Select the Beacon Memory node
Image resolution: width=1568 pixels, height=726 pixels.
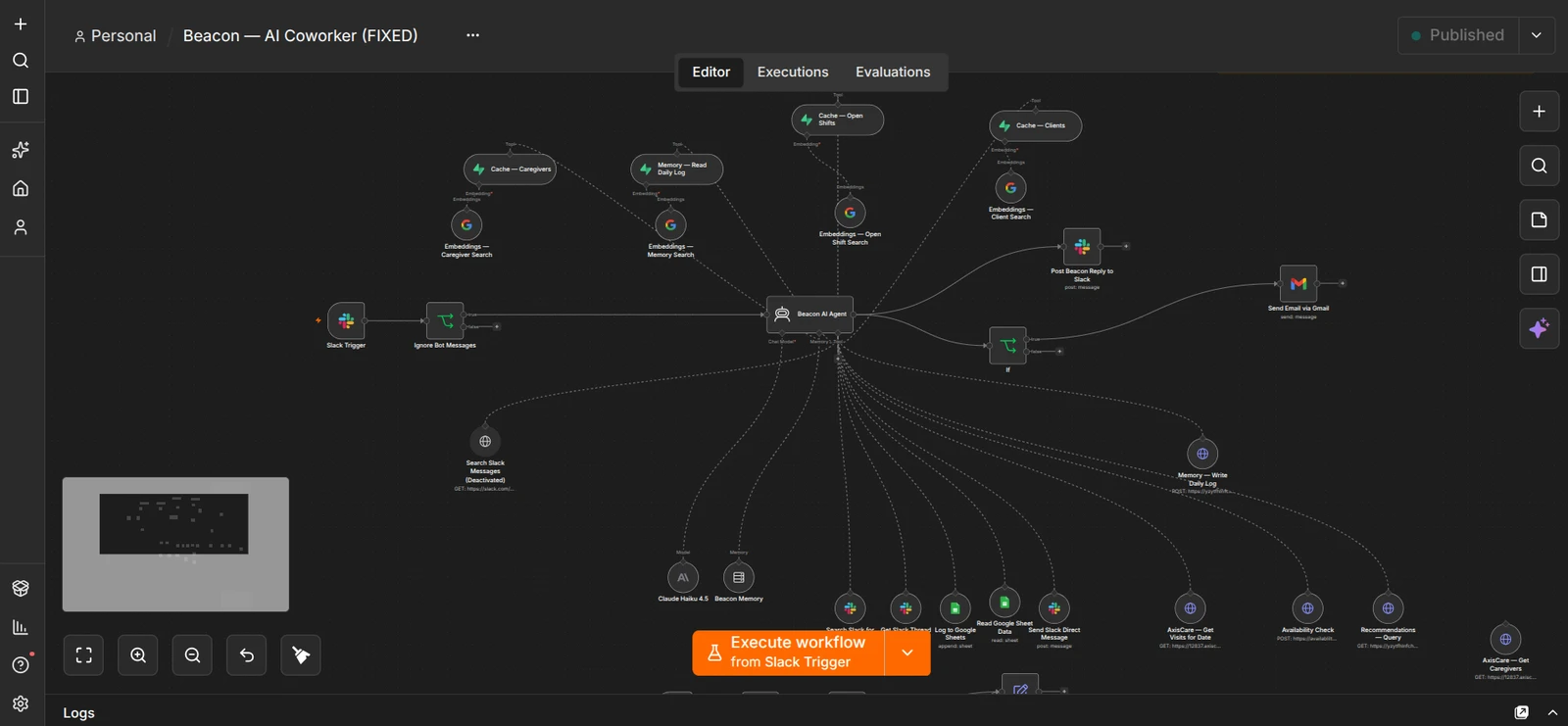[x=739, y=578]
